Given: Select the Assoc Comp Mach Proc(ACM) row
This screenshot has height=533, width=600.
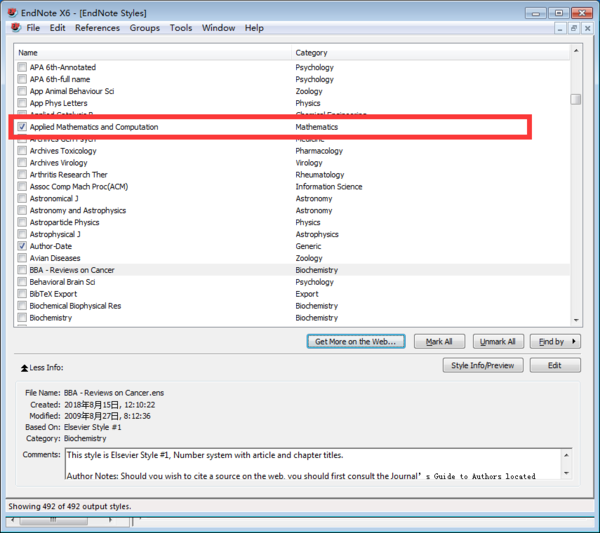Looking at the screenshot, I should pyautogui.click(x=293, y=186).
